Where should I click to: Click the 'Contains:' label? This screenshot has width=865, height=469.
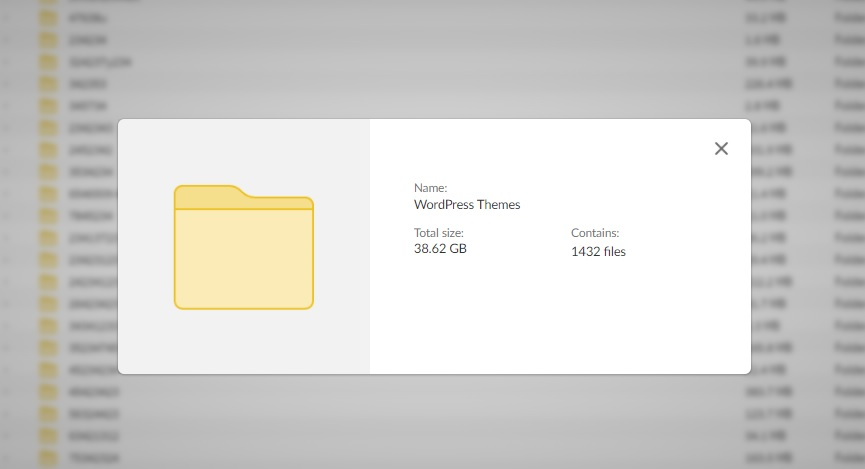pyautogui.click(x=595, y=233)
